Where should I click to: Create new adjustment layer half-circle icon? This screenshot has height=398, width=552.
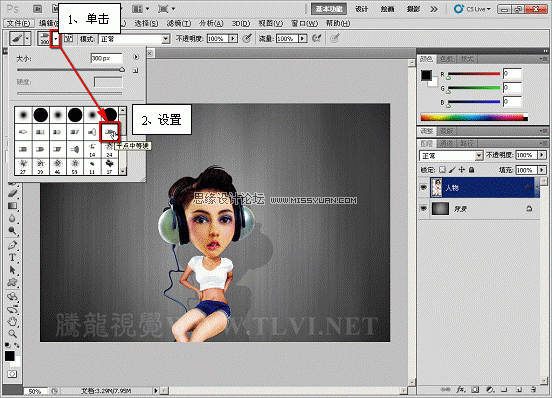coord(490,390)
